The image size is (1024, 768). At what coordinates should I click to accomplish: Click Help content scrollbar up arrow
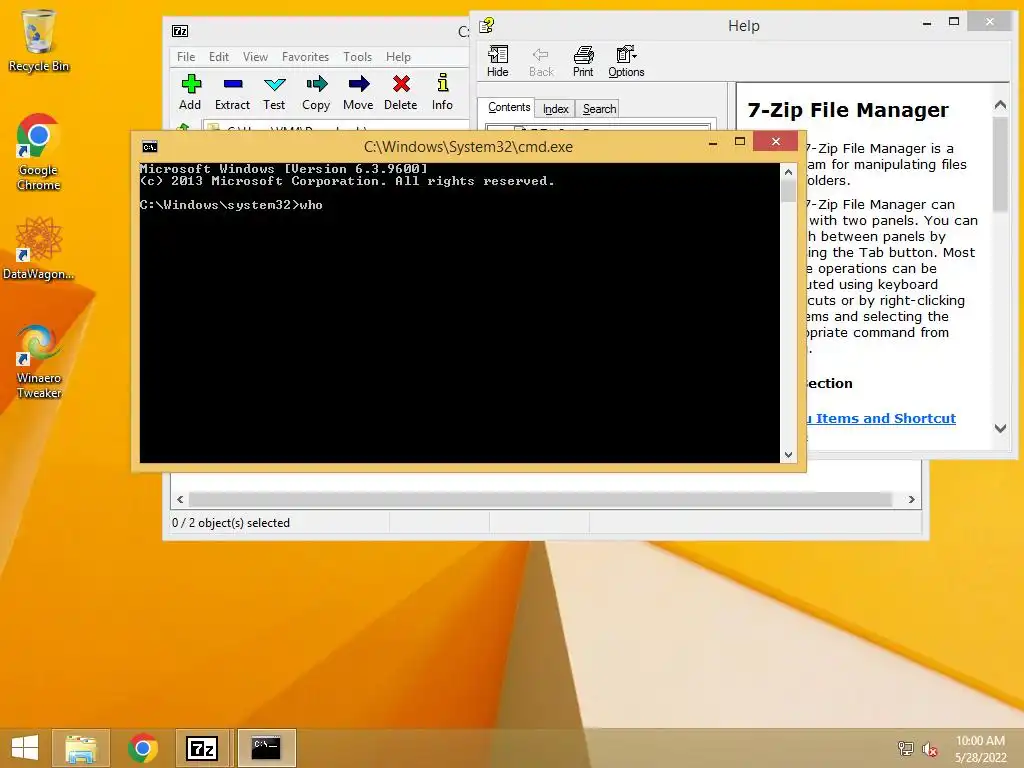[x=1000, y=104]
